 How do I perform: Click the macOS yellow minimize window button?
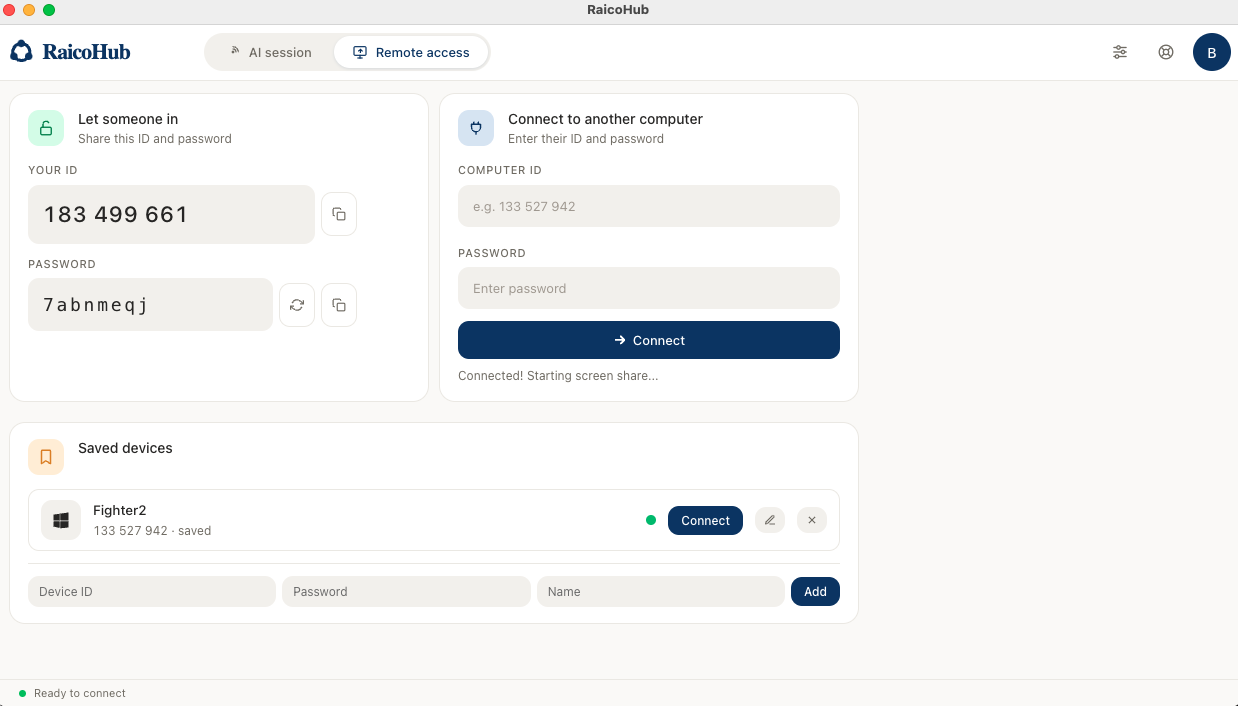[29, 10]
